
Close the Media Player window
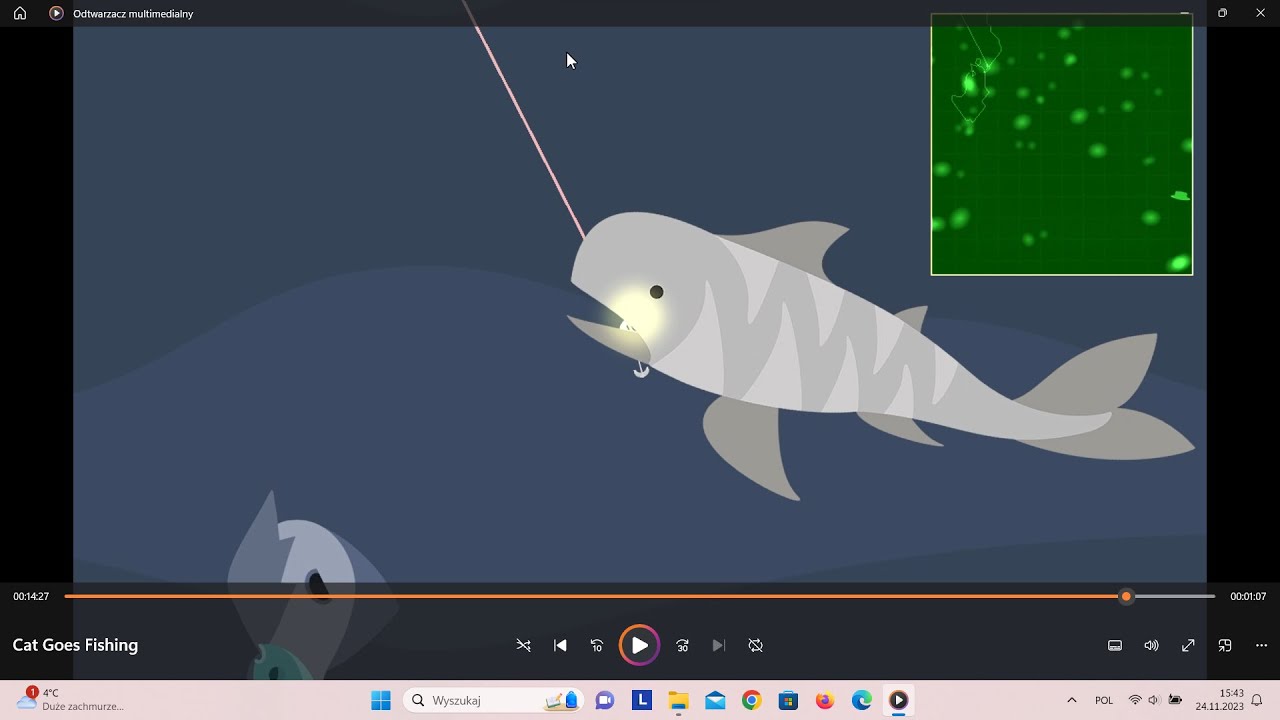[1260, 13]
